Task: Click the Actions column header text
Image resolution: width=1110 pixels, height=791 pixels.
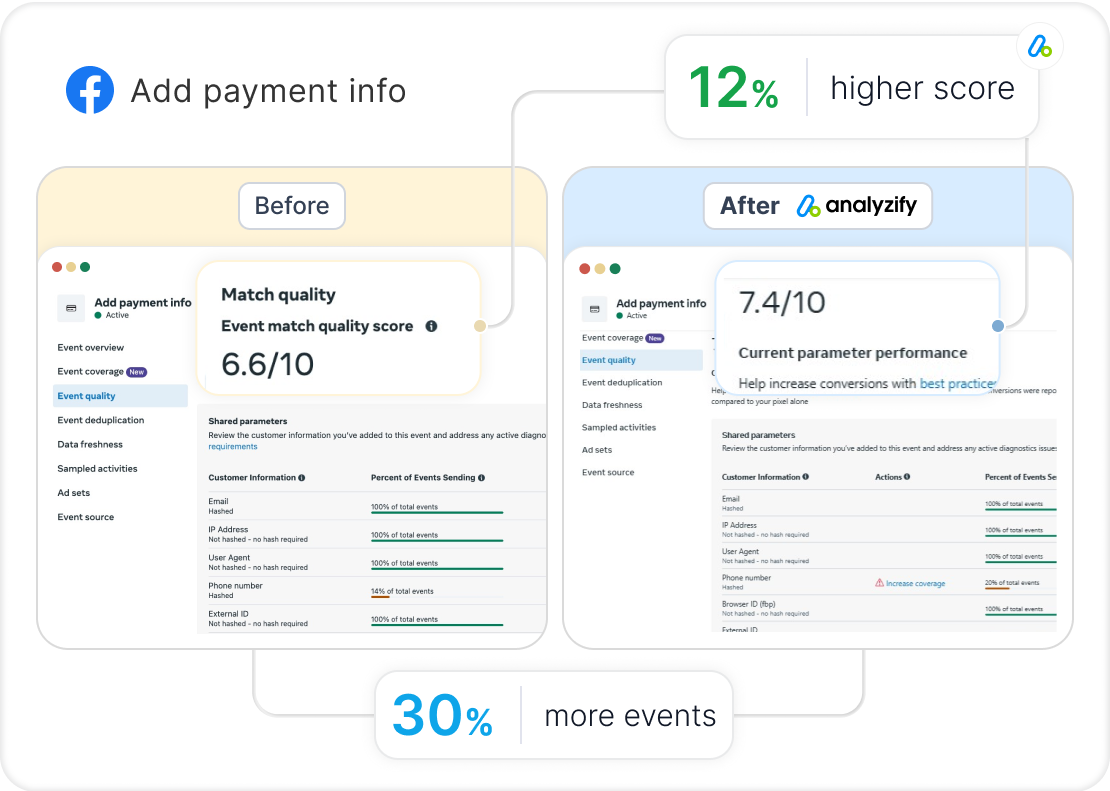Action: click(888, 477)
